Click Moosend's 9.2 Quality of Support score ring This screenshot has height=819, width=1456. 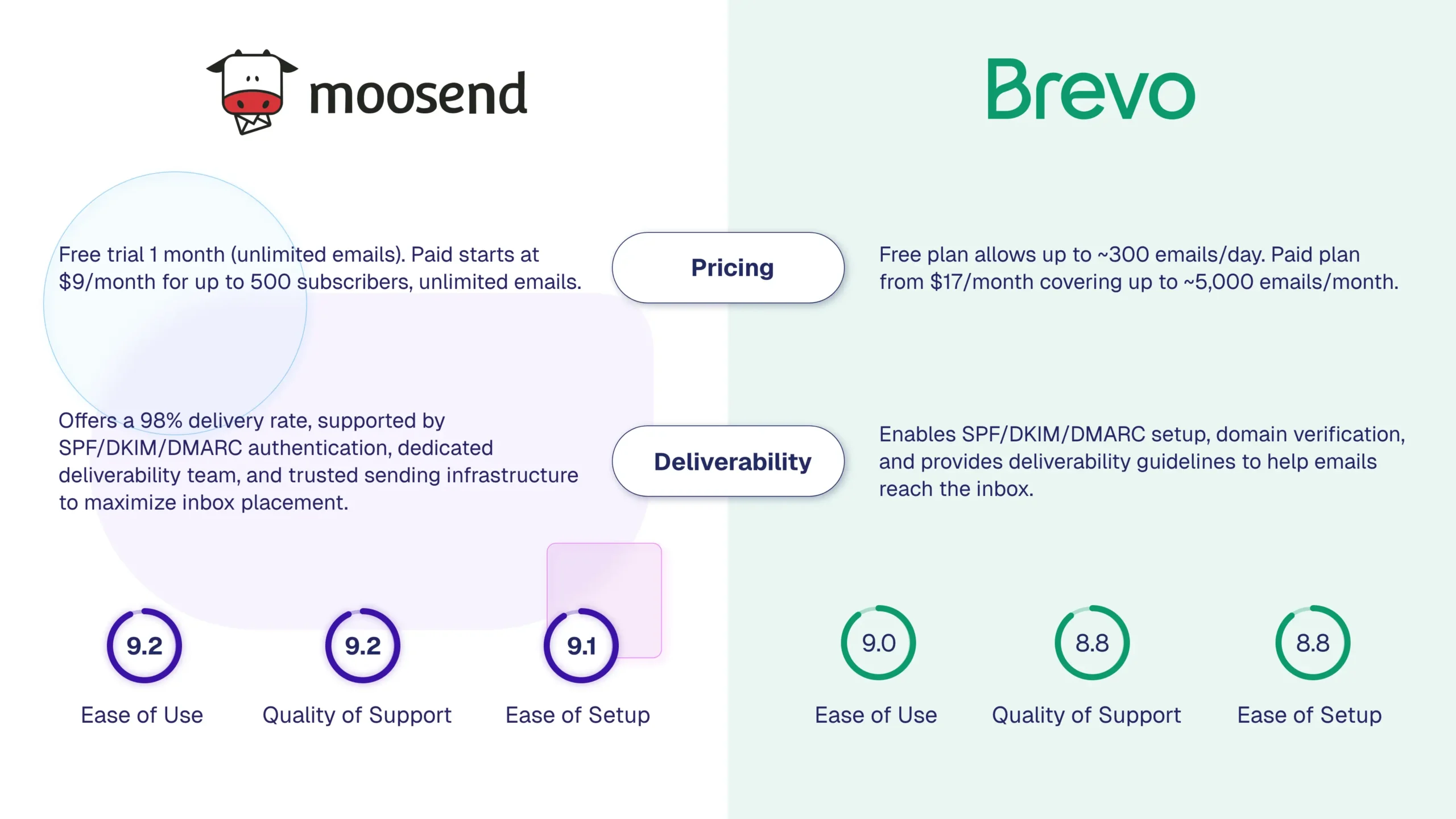pos(363,646)
